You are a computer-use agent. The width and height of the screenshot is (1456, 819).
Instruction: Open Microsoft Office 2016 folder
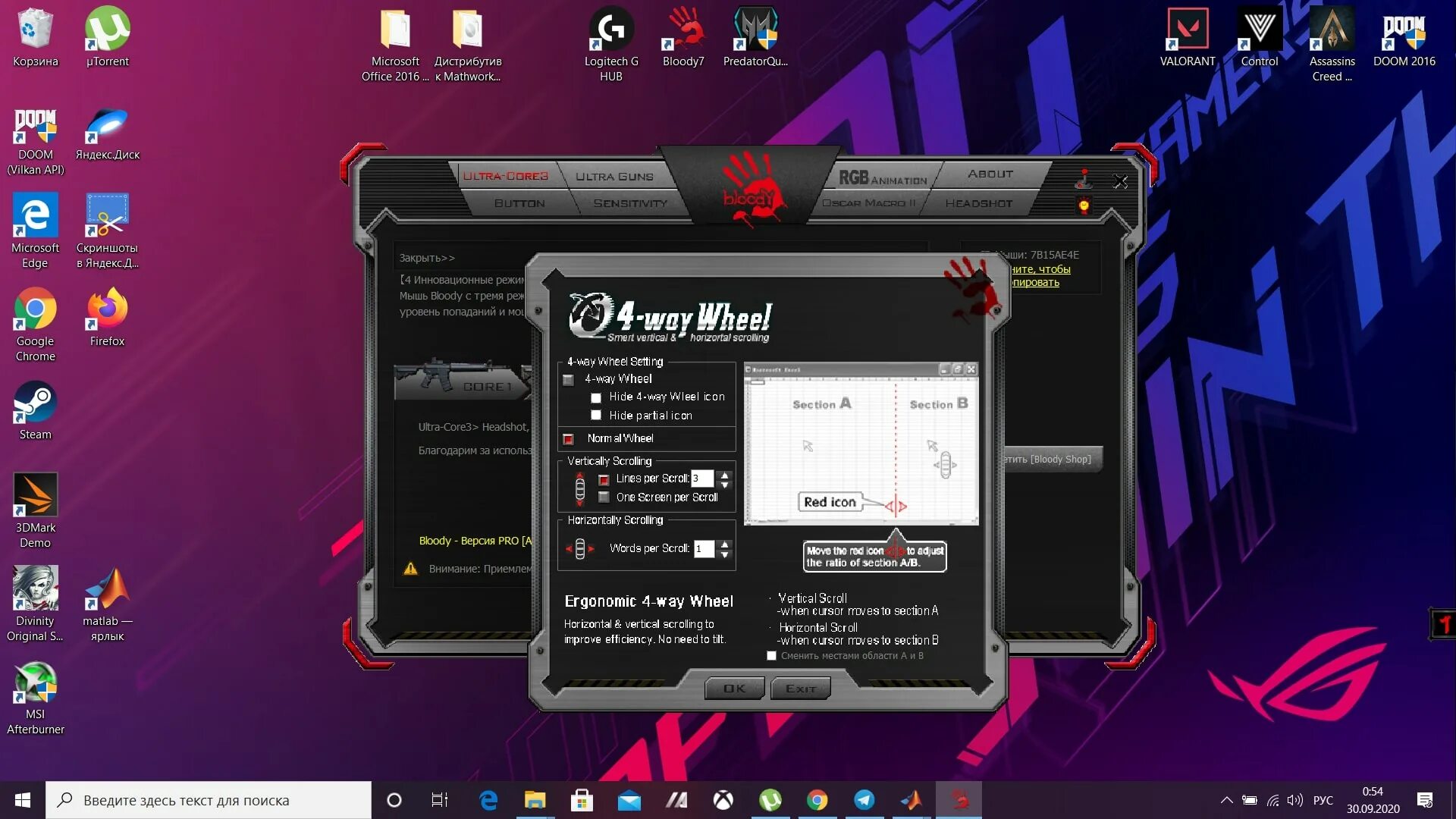coord(395,45)
